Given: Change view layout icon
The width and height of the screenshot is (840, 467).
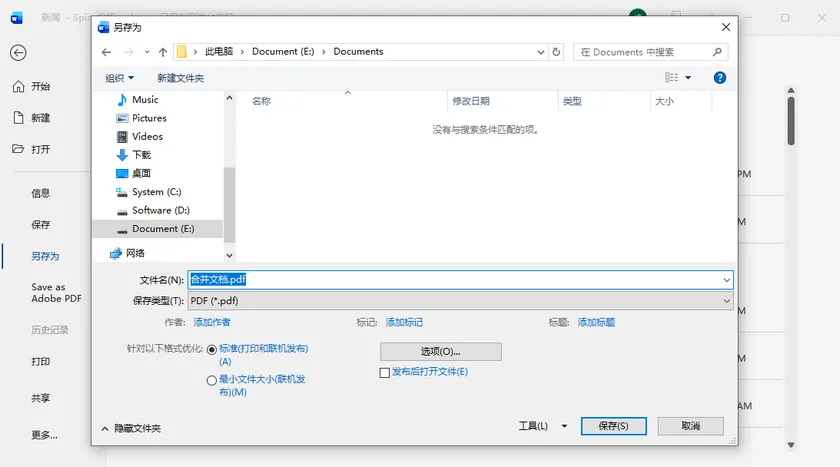Looking at the screenshot, I should pos(671,78).
